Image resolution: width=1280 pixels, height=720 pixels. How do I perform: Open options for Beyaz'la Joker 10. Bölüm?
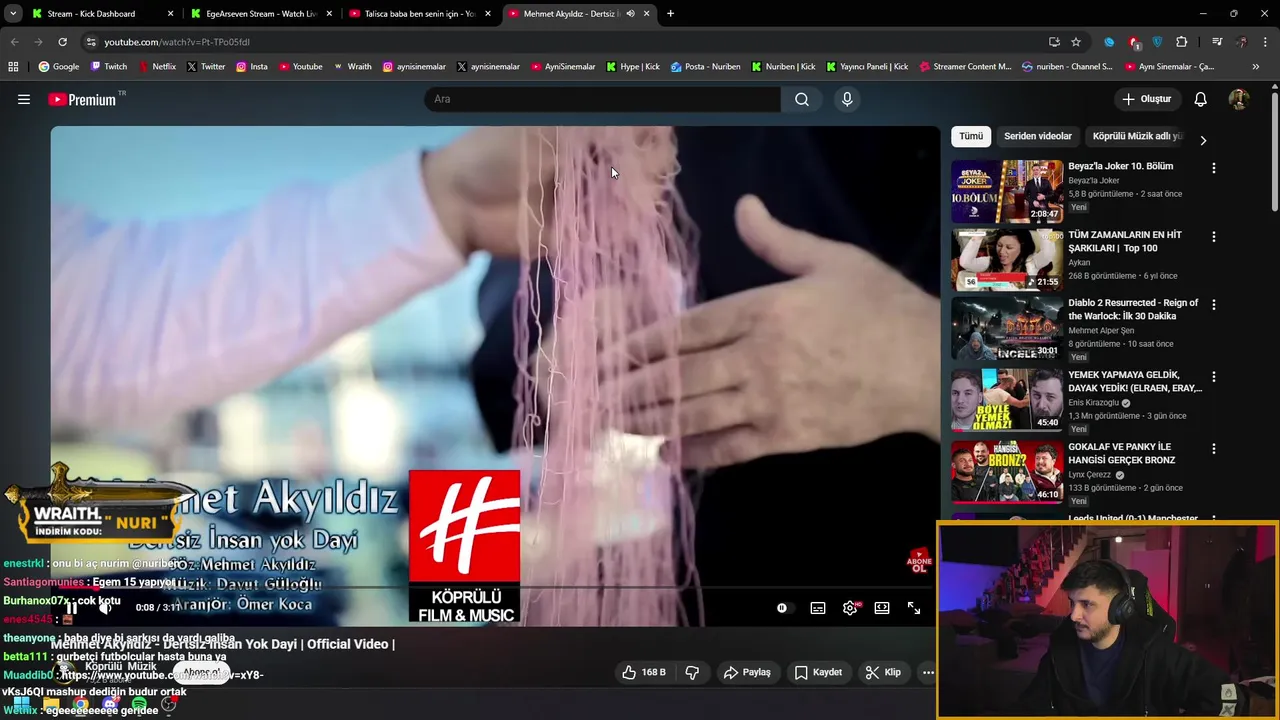(1214, 168)
